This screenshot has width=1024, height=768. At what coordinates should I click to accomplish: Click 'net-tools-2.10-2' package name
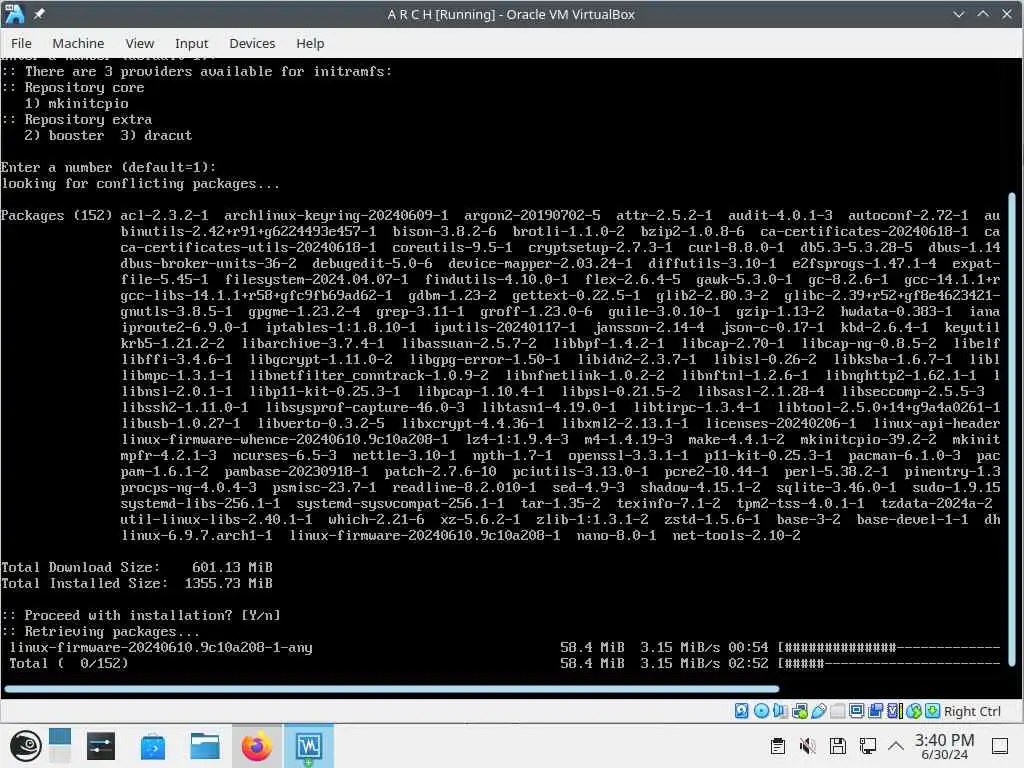(737, 536)
